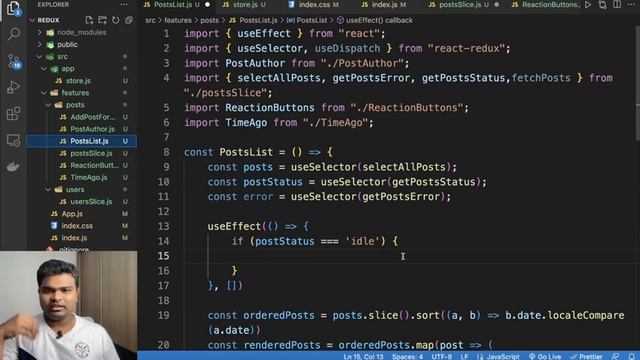This screenshot has height=360, width=640.
Task: Open index.css in the file tree
Action: (x=77, y=226)
